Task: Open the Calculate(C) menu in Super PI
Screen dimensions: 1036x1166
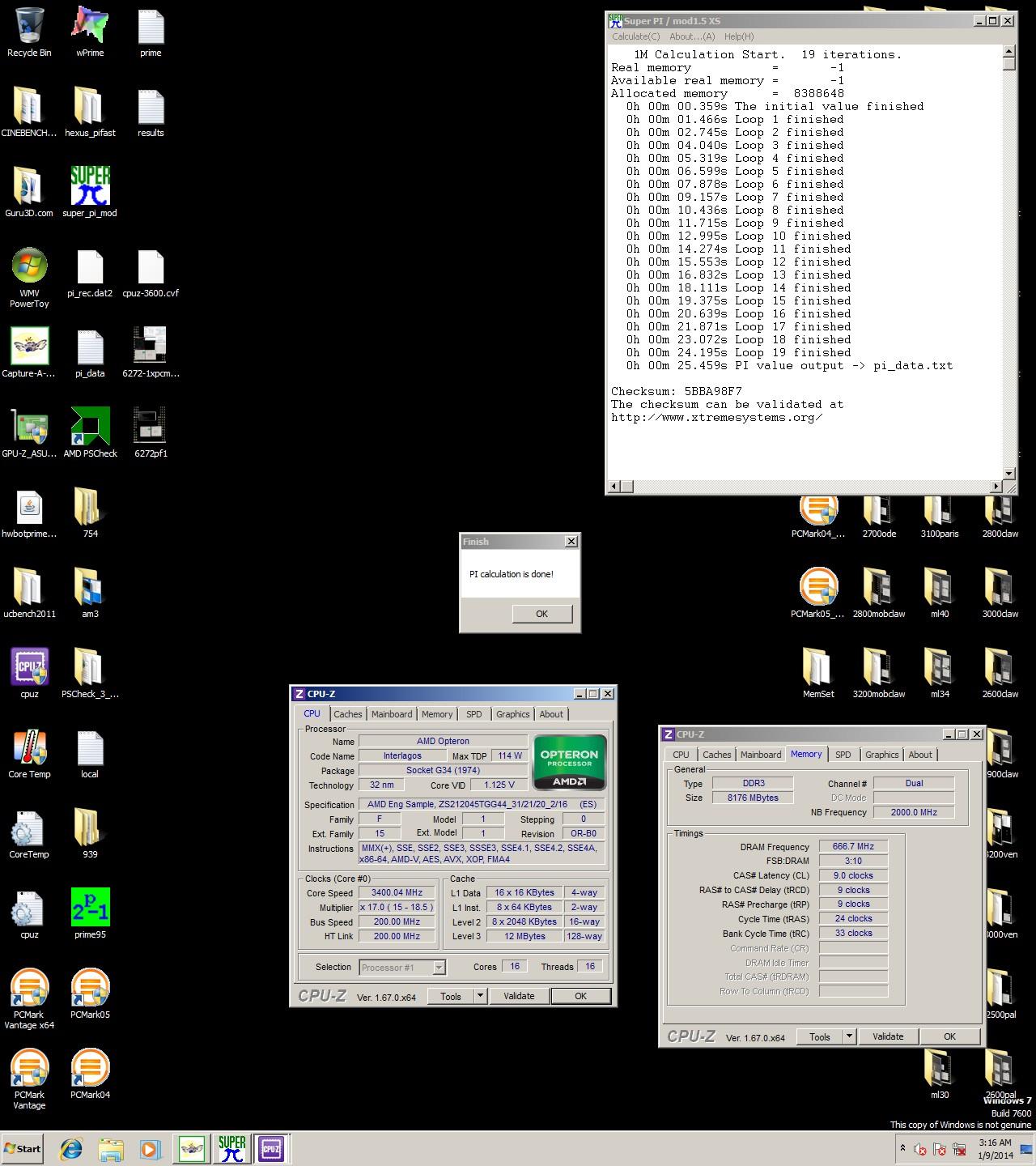Action: (x=636, y=36)
